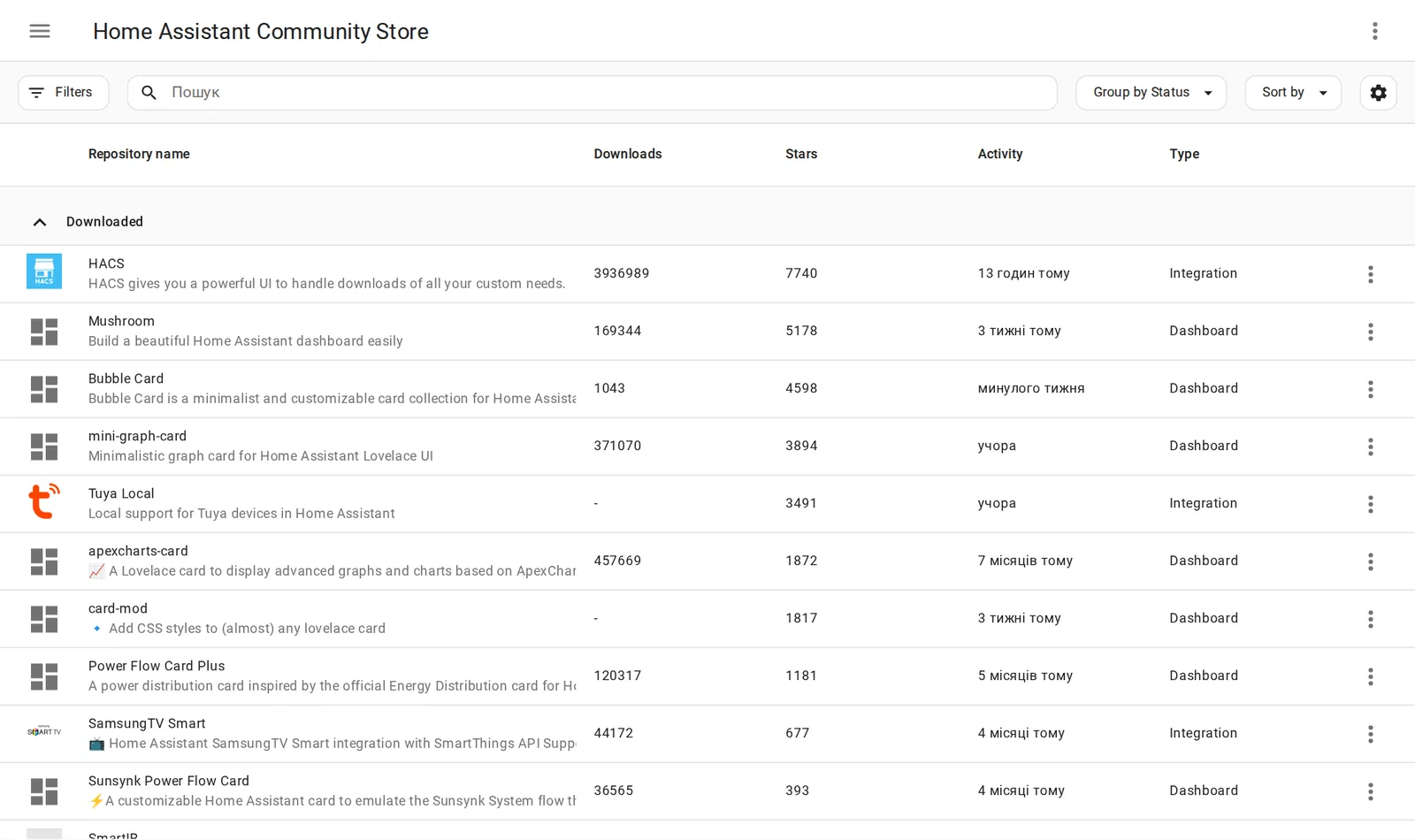The width and height of the screenshot is (1415, 840).
Task: Click the HACS repository icon
Action: click(x=44, y=272)
